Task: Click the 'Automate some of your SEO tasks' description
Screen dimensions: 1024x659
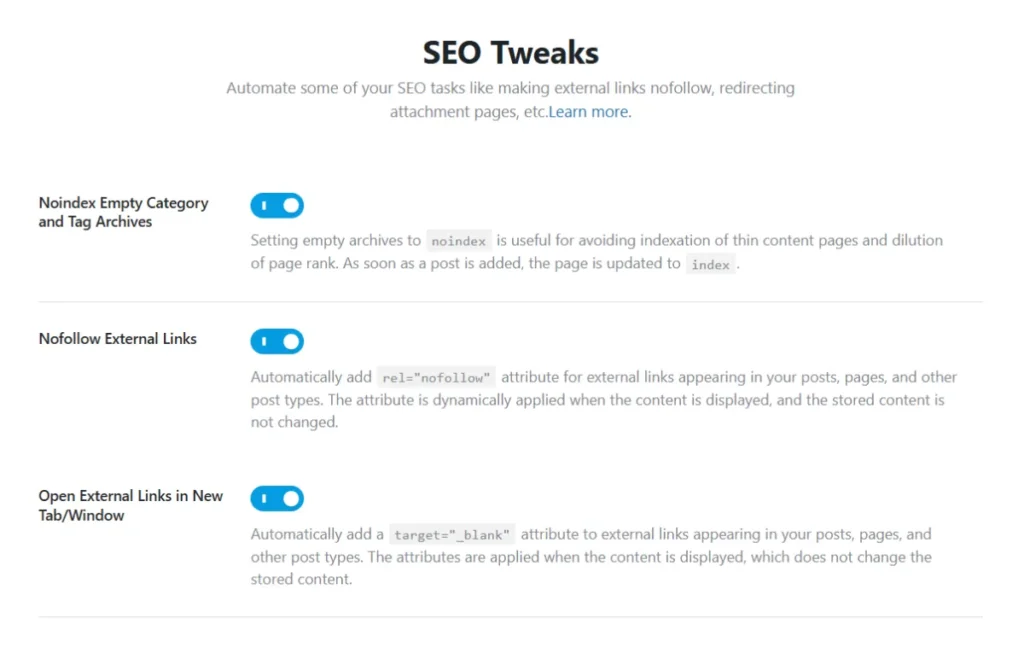Action: click(510, 88)
